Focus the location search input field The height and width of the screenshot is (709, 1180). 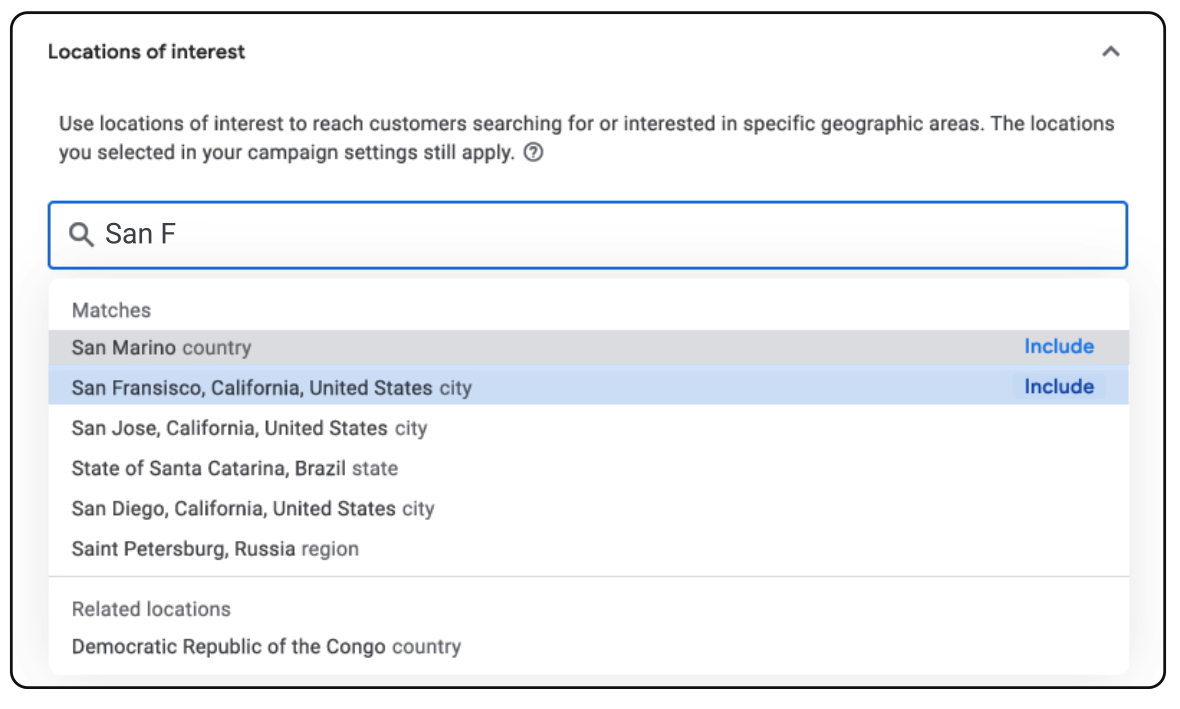(x=600, y=235)
